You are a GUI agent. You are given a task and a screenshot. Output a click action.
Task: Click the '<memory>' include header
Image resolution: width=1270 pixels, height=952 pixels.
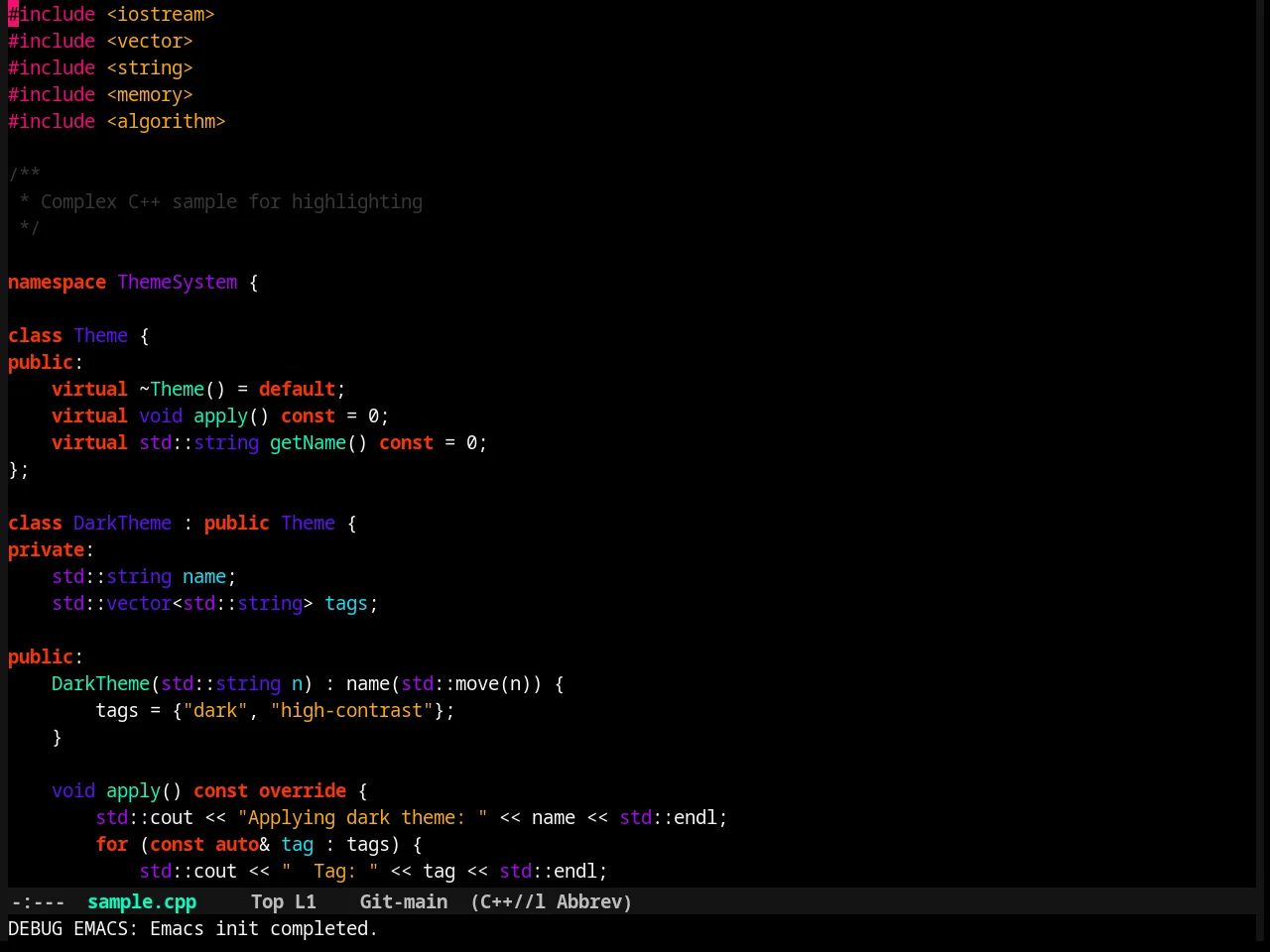[150, 94]
